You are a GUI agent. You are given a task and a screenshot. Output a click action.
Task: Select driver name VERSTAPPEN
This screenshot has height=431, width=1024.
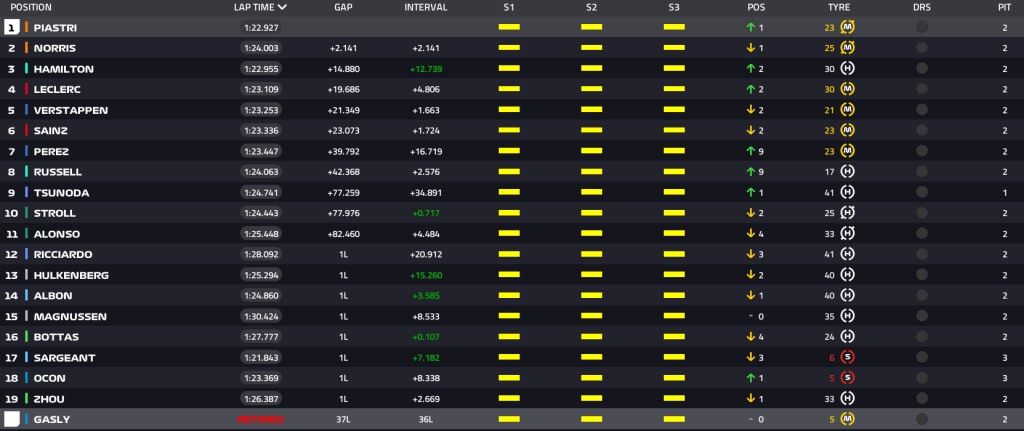pyautogui.click(x=71, y=110)
